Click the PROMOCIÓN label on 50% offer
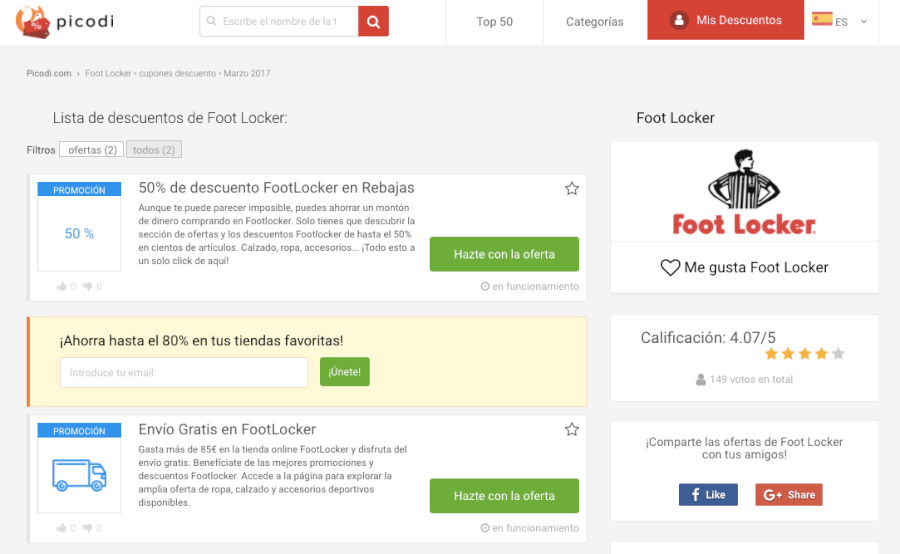Screen dimensions: 900x554 pyautogui.click(x=79, y=190)
